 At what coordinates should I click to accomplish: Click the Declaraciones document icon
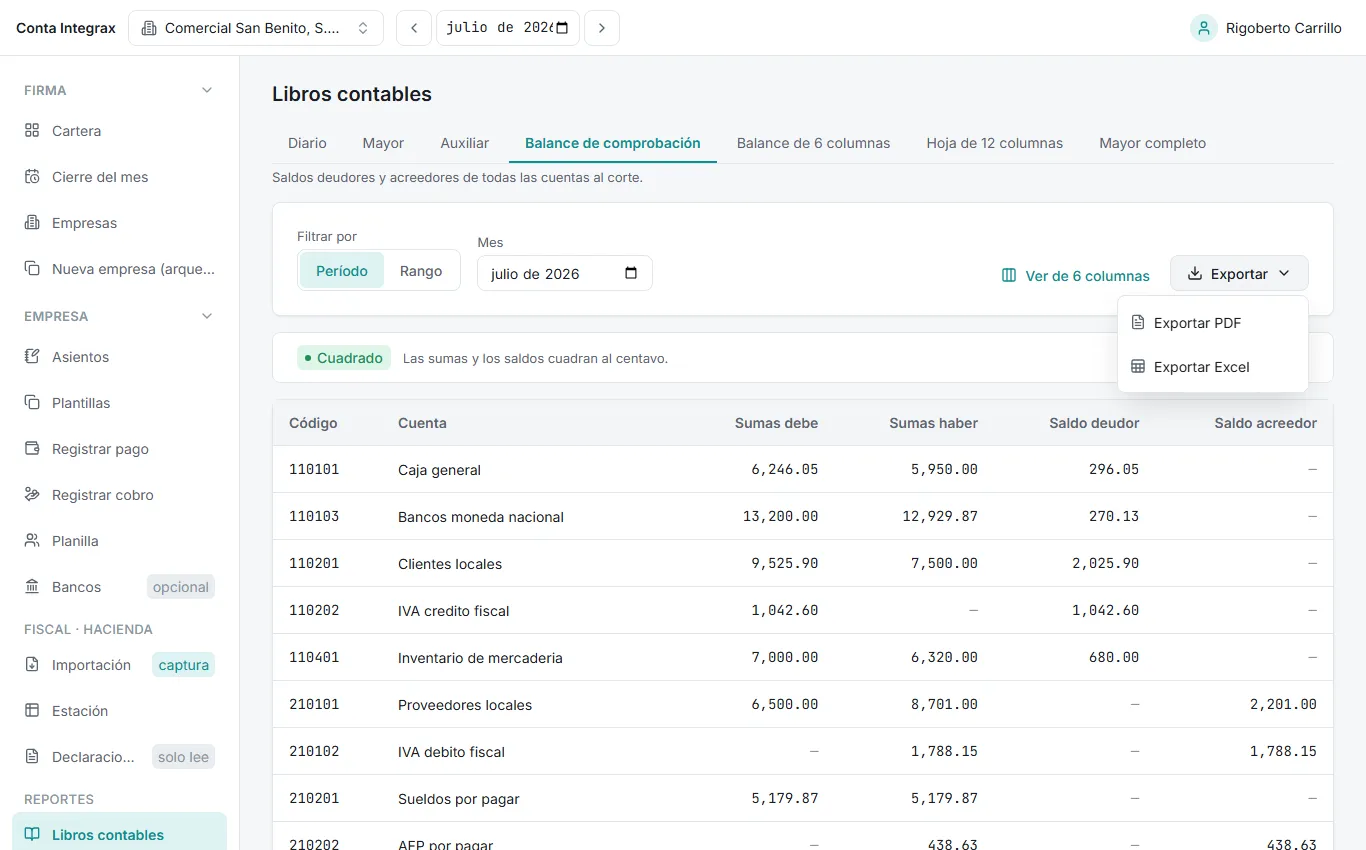coord(32,757)
